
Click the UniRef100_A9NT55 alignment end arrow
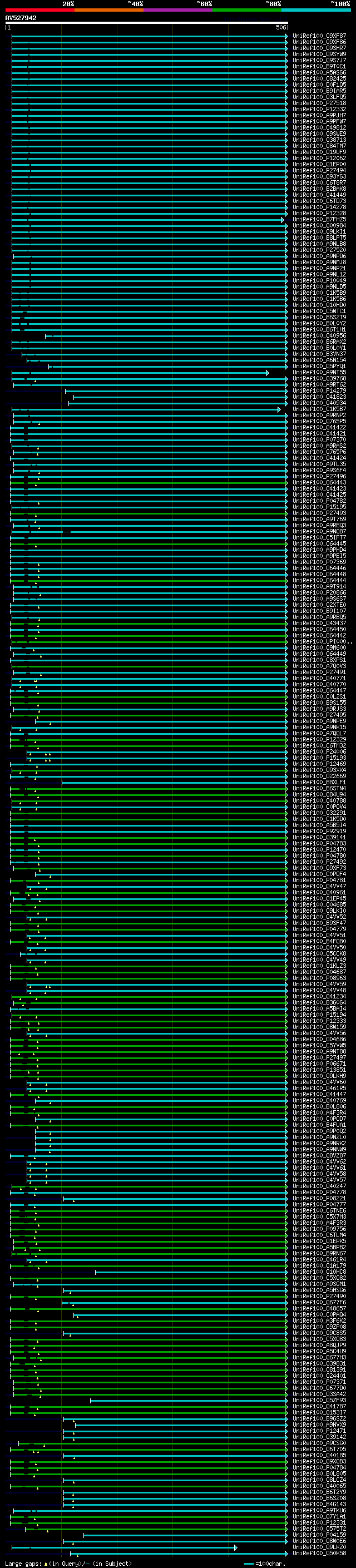click(x=267, y=373)
